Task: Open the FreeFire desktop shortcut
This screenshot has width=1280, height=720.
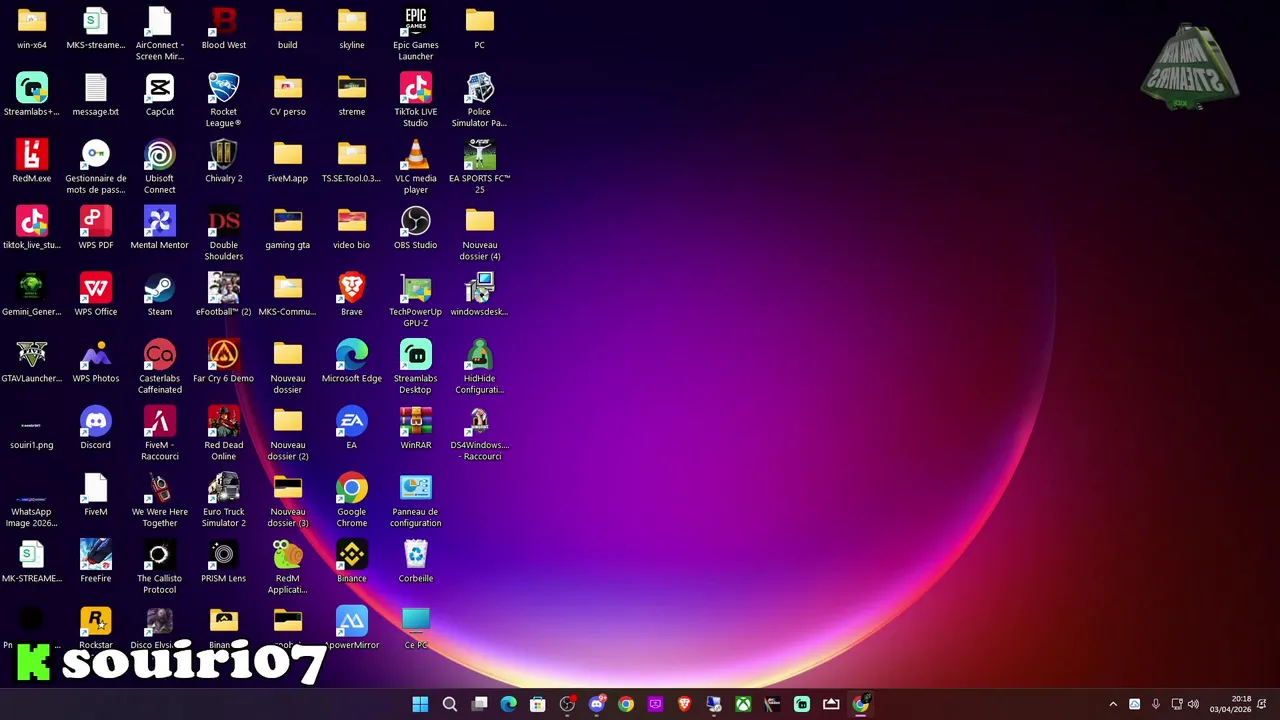Action: click(96, 562)
